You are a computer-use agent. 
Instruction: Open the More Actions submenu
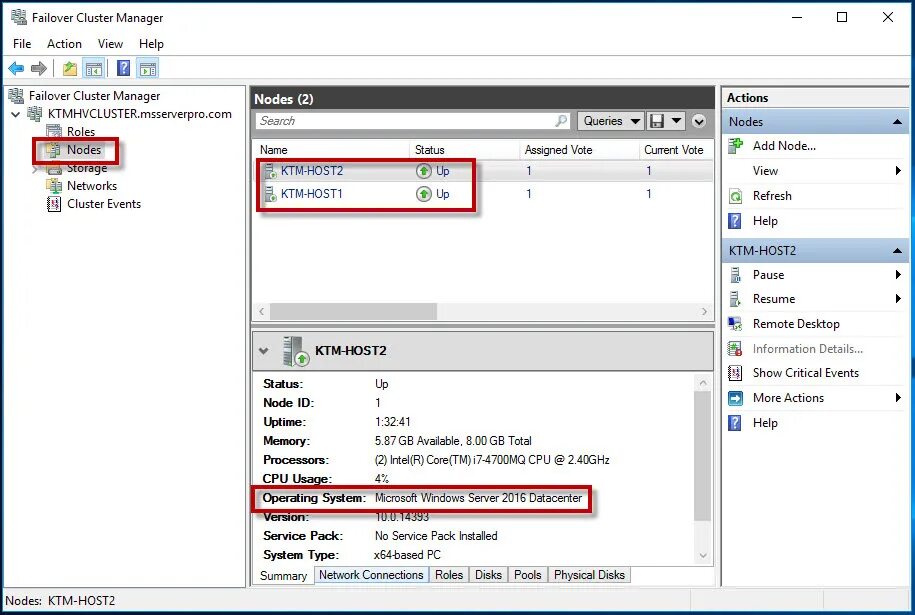[x=815, y=398]
